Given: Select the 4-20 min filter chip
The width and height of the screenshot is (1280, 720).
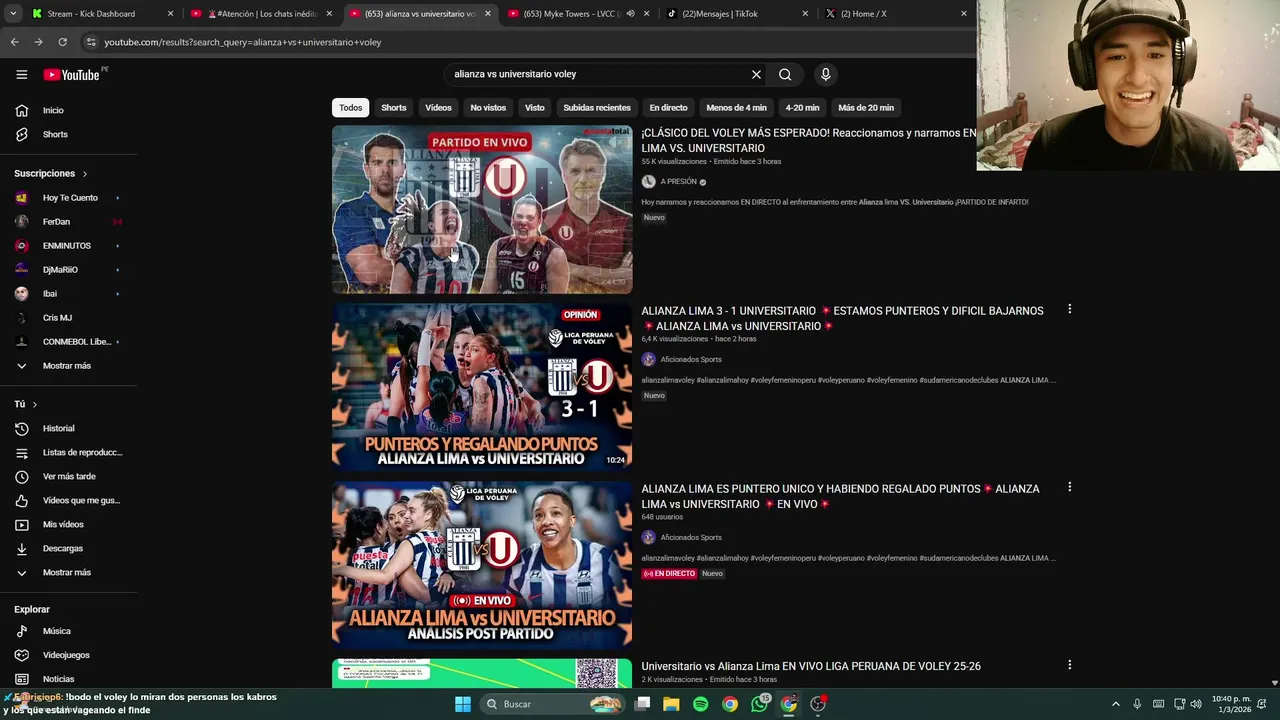Looking at the screenshot, I should coord(802,107).
